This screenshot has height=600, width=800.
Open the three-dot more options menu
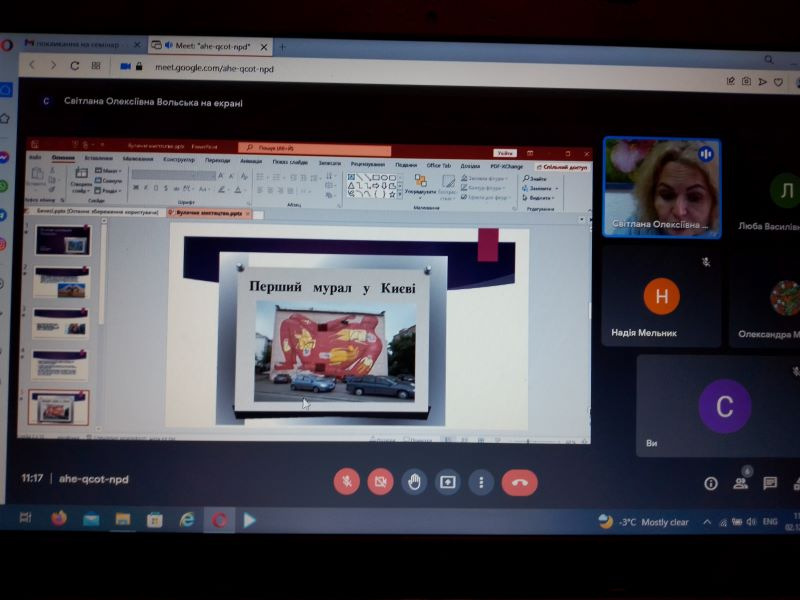(x=481, y=482)
